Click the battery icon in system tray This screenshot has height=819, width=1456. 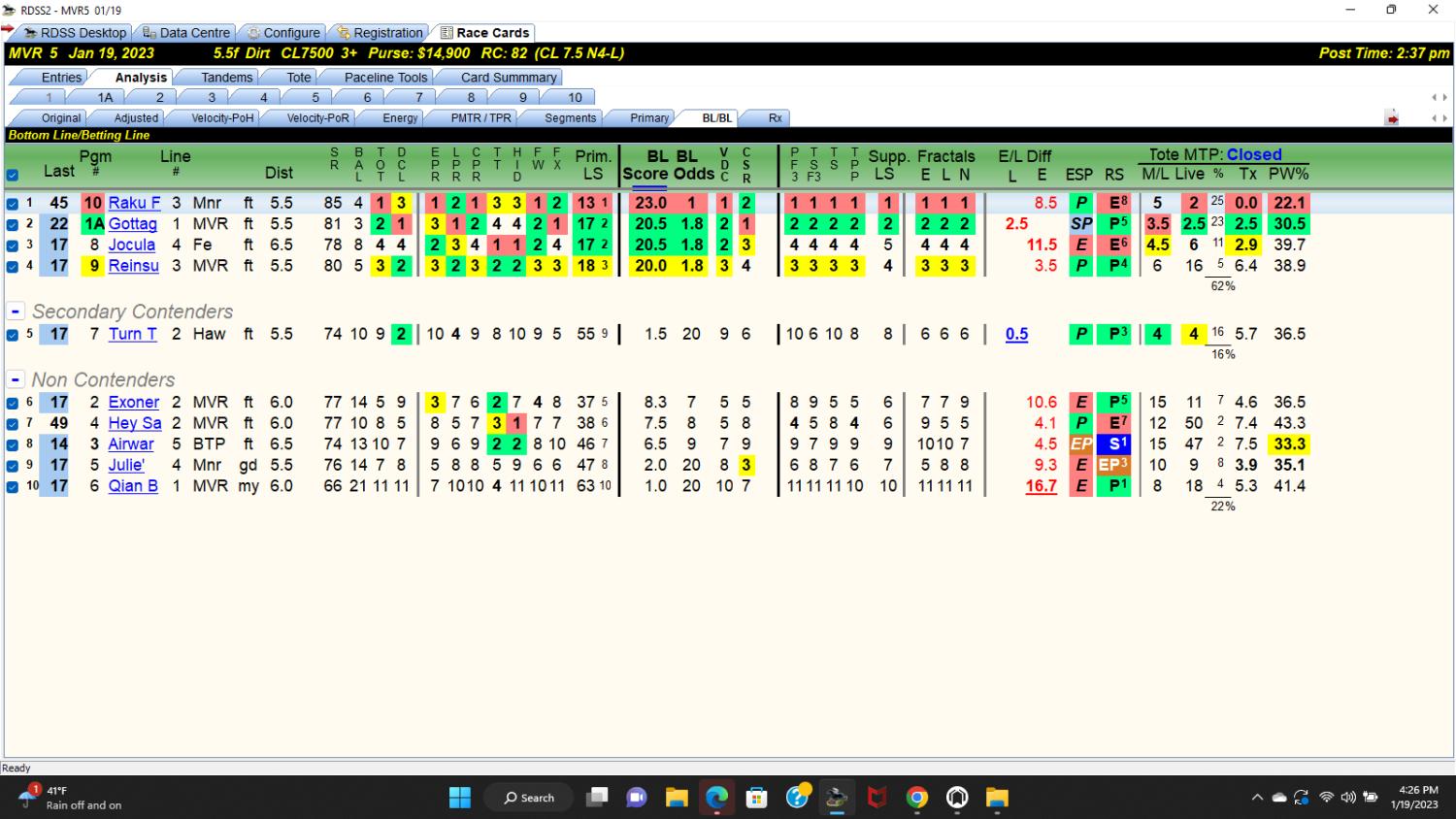pyautogui.click(x=1371, y=798)
